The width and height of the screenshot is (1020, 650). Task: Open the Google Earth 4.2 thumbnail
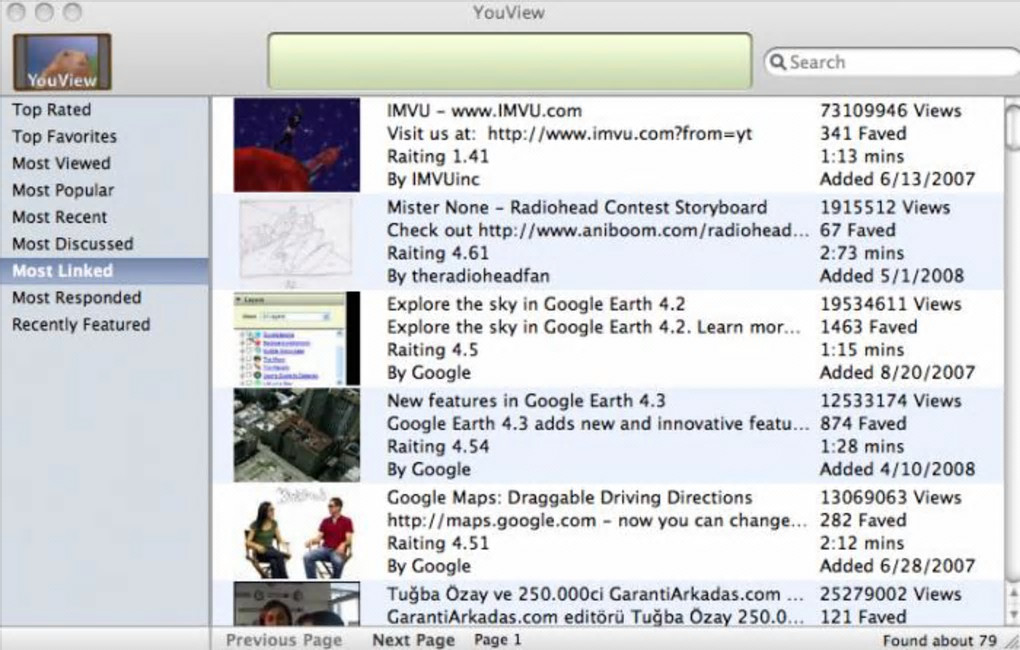point(297,338)
